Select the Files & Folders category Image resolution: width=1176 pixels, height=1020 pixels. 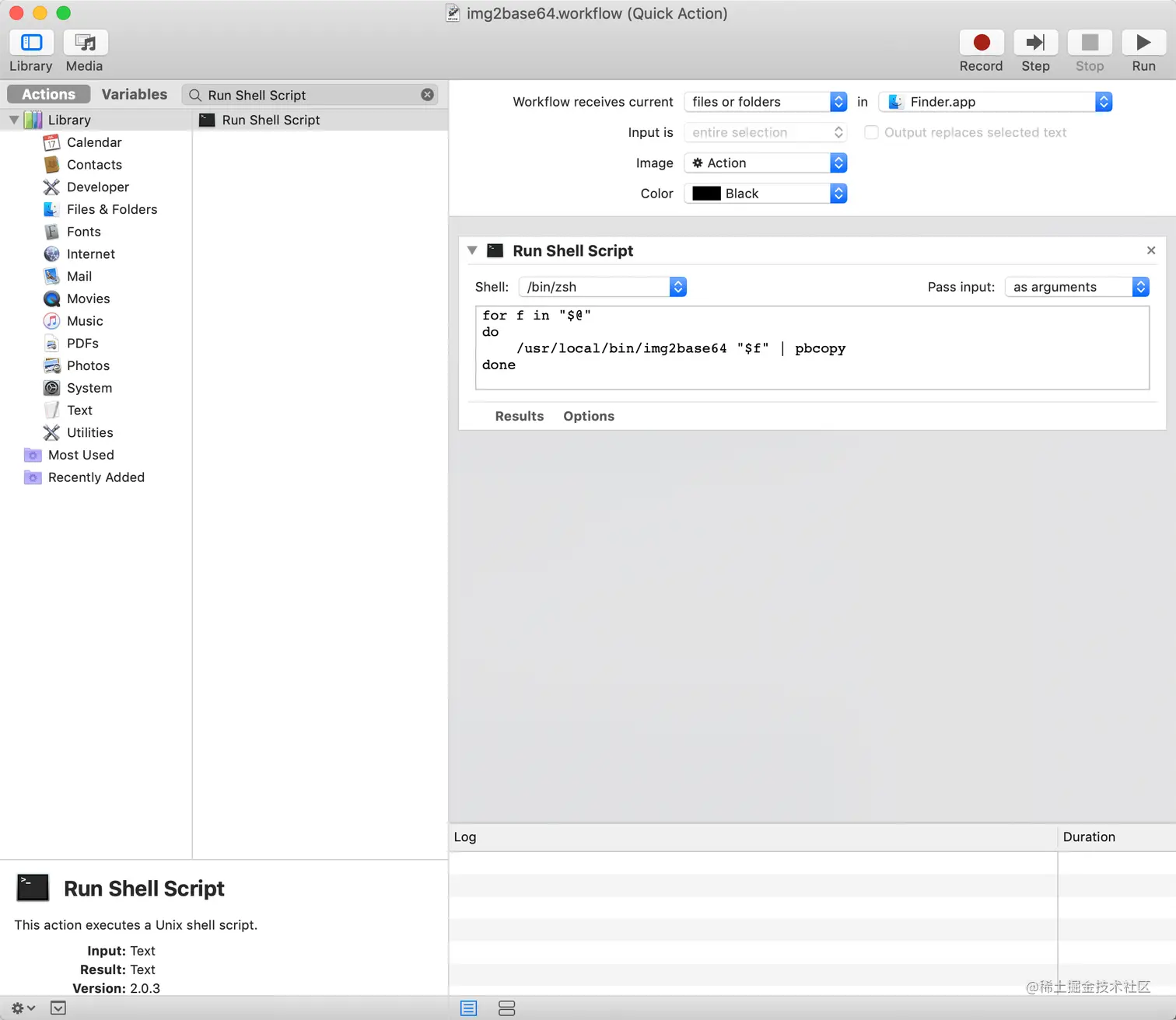pyautogui.click(x=112, y=209)
